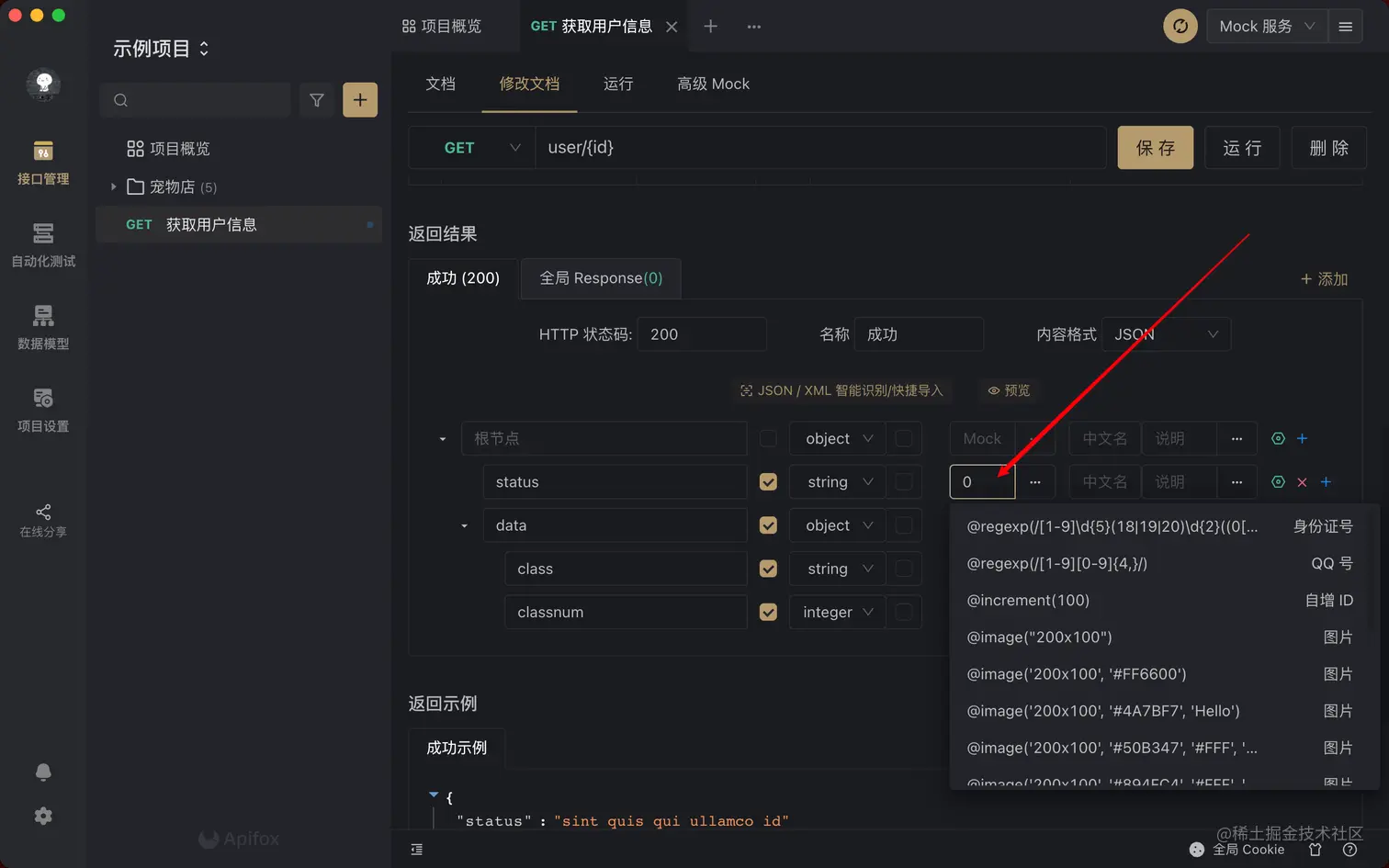Click the add-child plus icon on the root node row

(x=1302, y=439)
